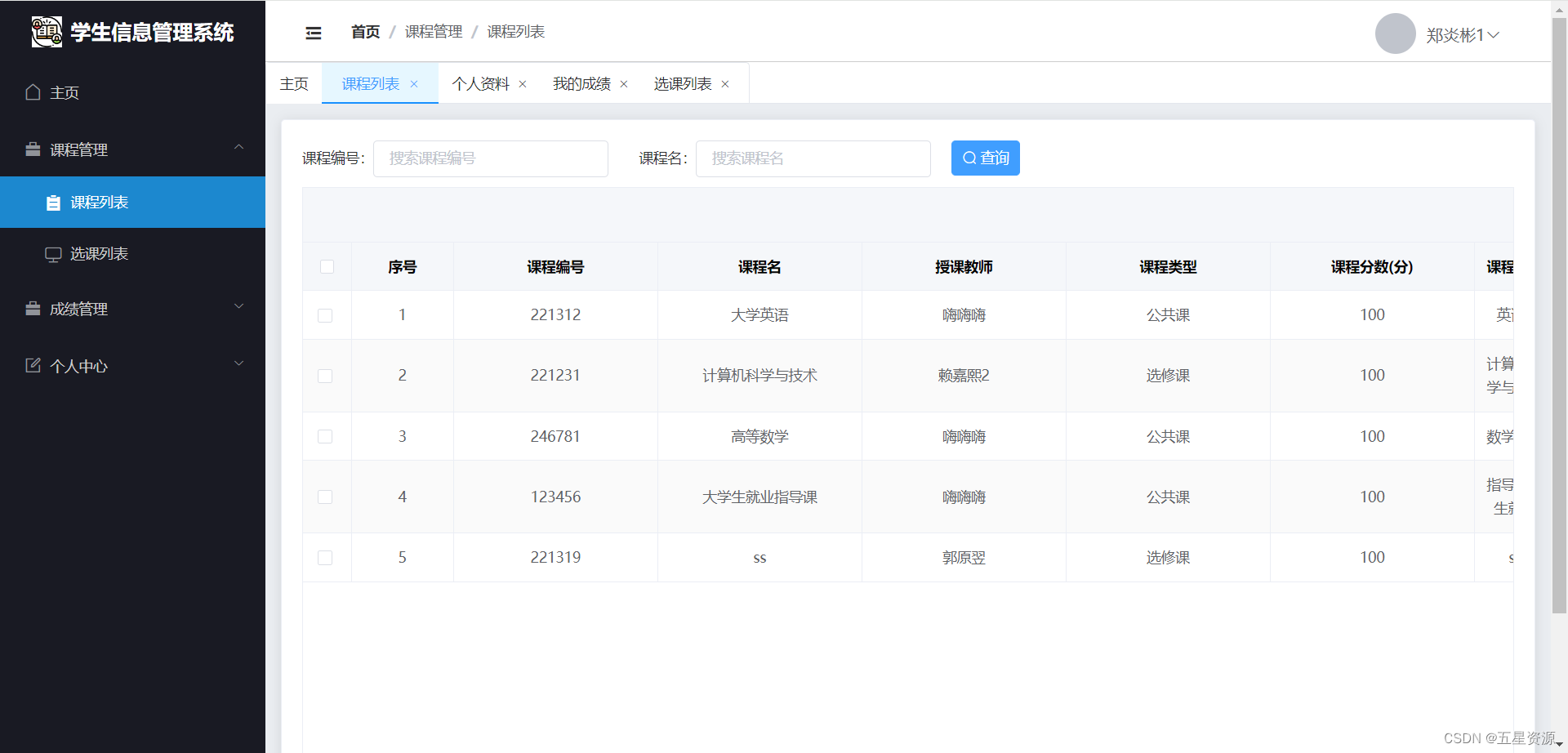Click the edit icon beside 个人中心
Image resolution: width=1568 pixels, height=753 pixels.
click(x=33, y=365)
